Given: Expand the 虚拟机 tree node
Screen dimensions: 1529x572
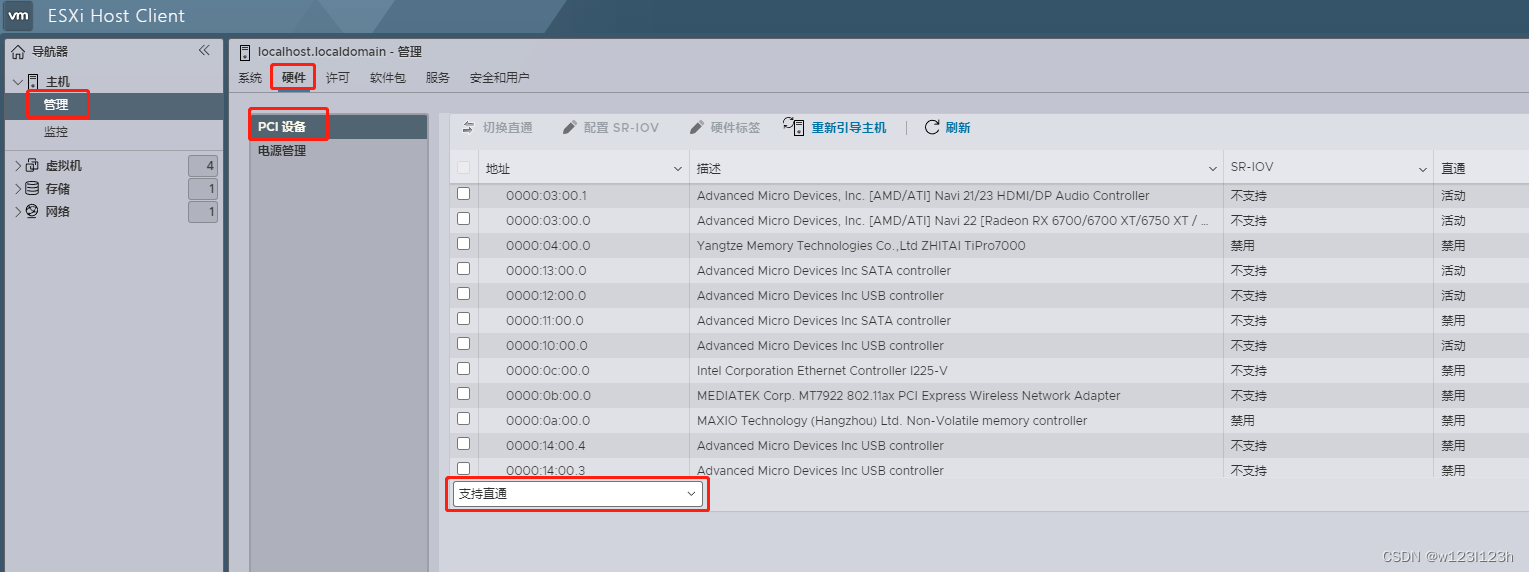Looking at the screenshot, I should (x=18, y=166).
